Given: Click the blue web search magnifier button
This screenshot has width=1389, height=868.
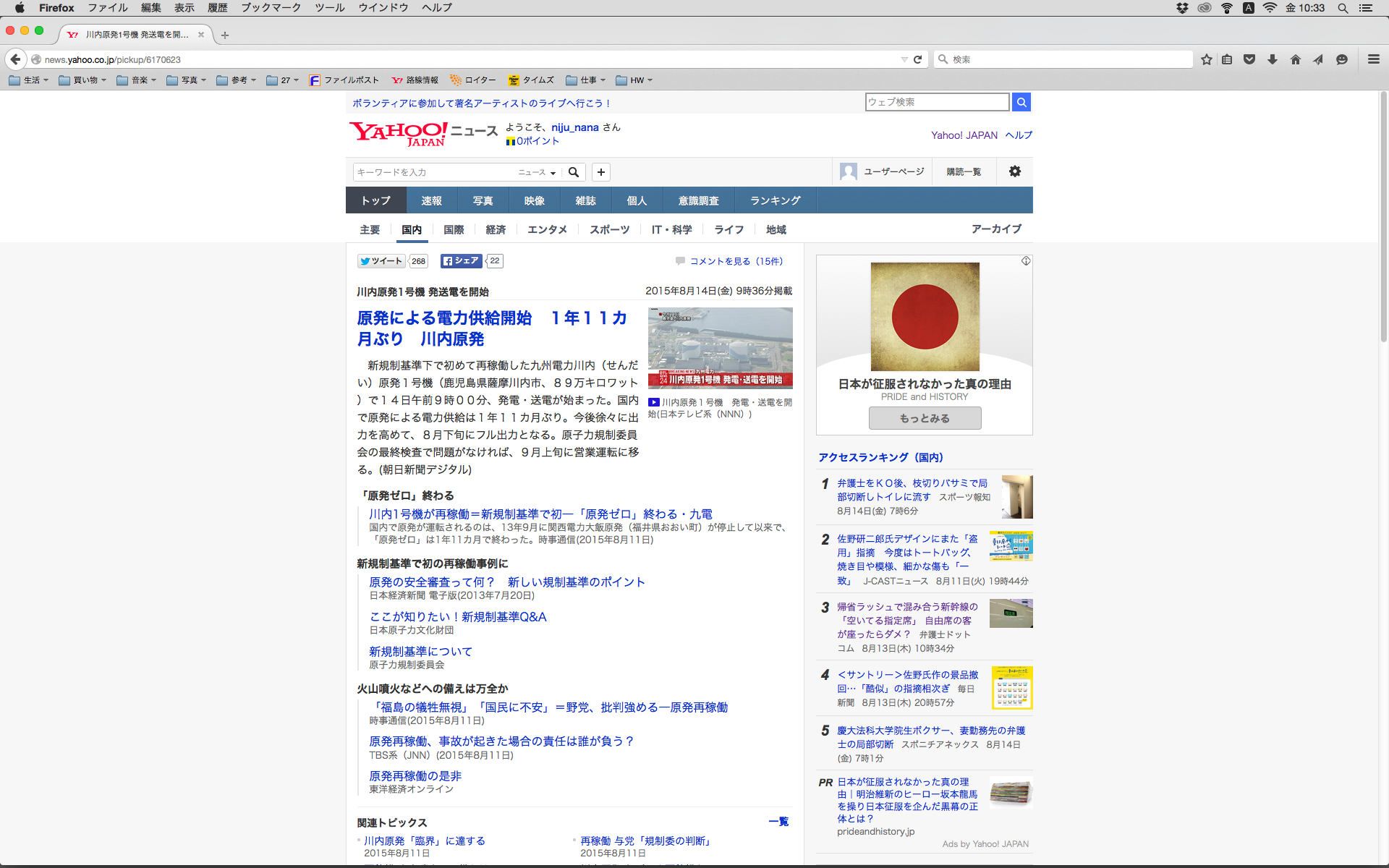Looking at the screenshot, I should [x=1021, y=102].
